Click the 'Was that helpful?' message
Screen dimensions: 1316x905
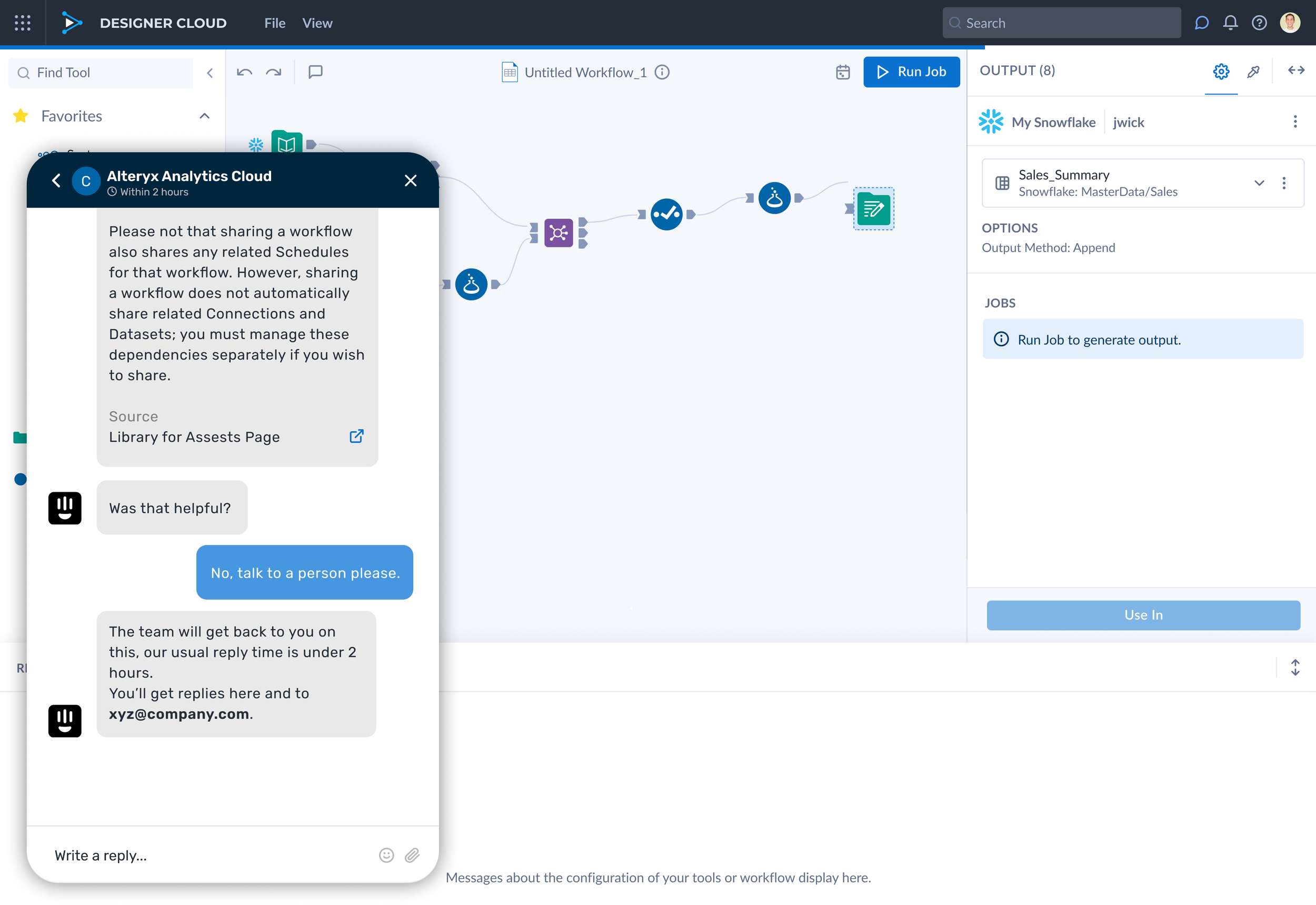[172, 508]
